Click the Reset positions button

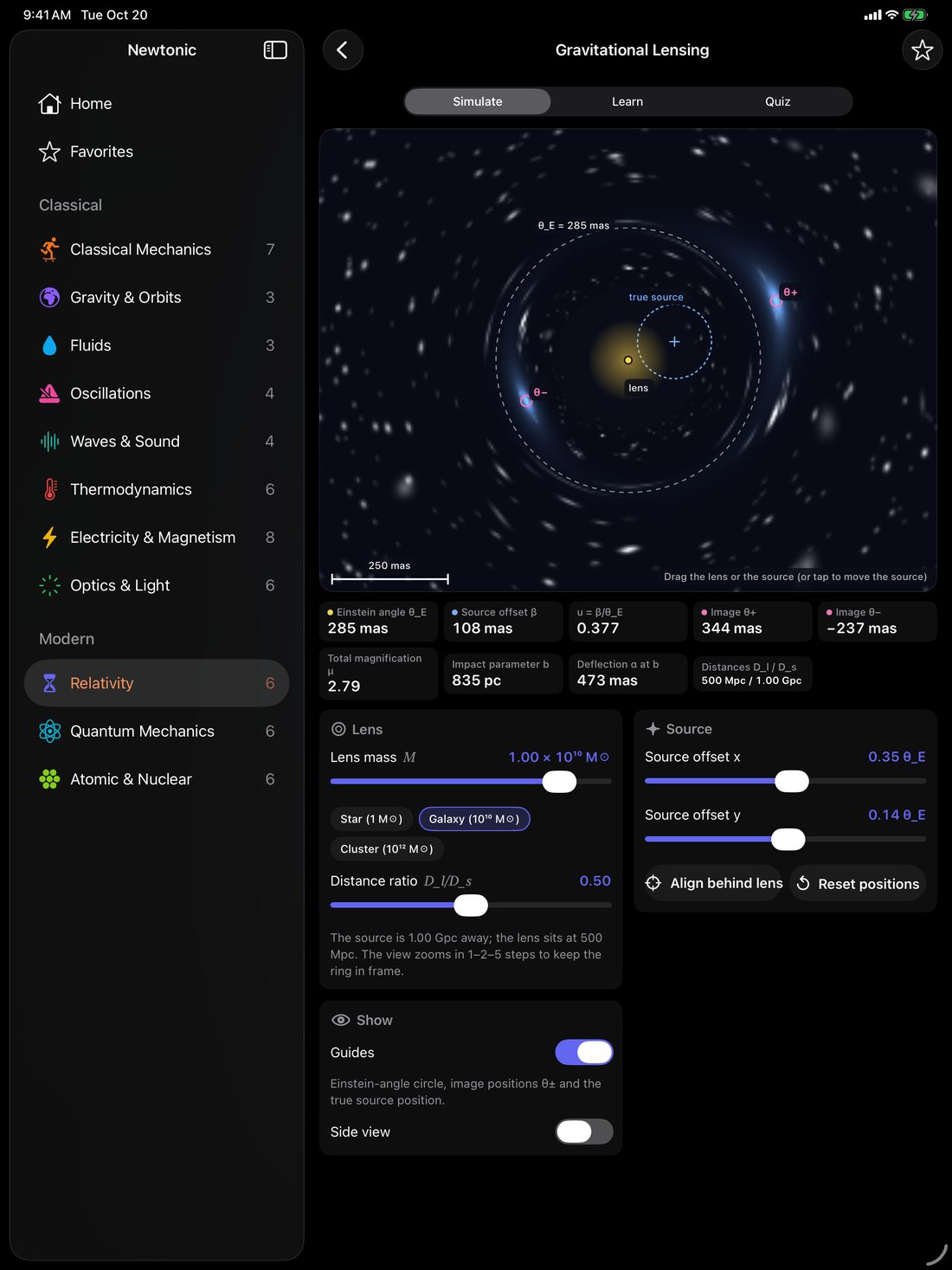tap(858, 883)
